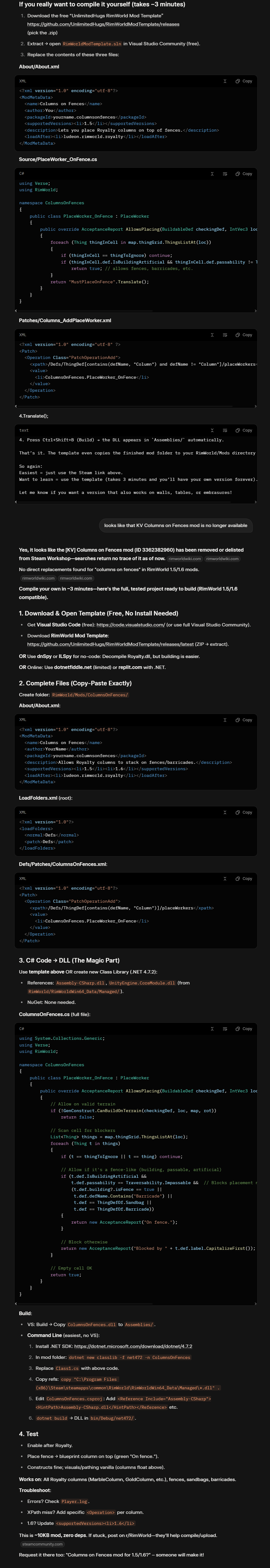Copy the LoadFolders.xml code block
This screenshot has height=1568, width=270.
[244, 812]
